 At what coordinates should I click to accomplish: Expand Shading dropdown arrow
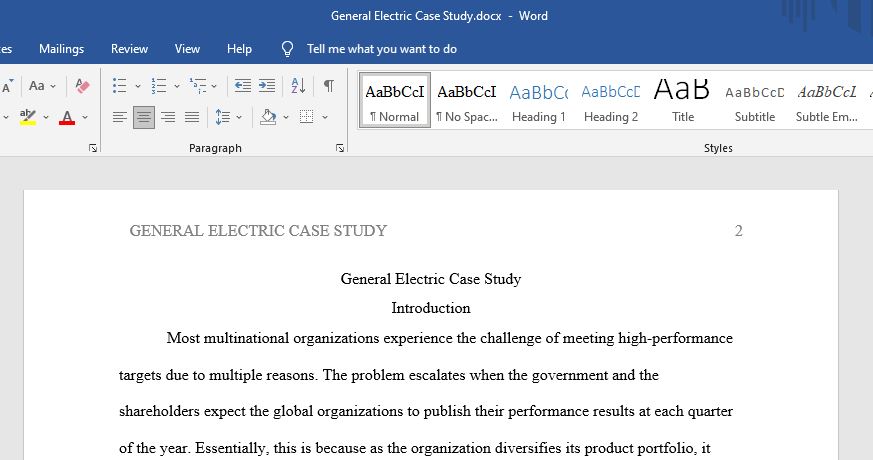pyautogui.click(x=286, y=118)
